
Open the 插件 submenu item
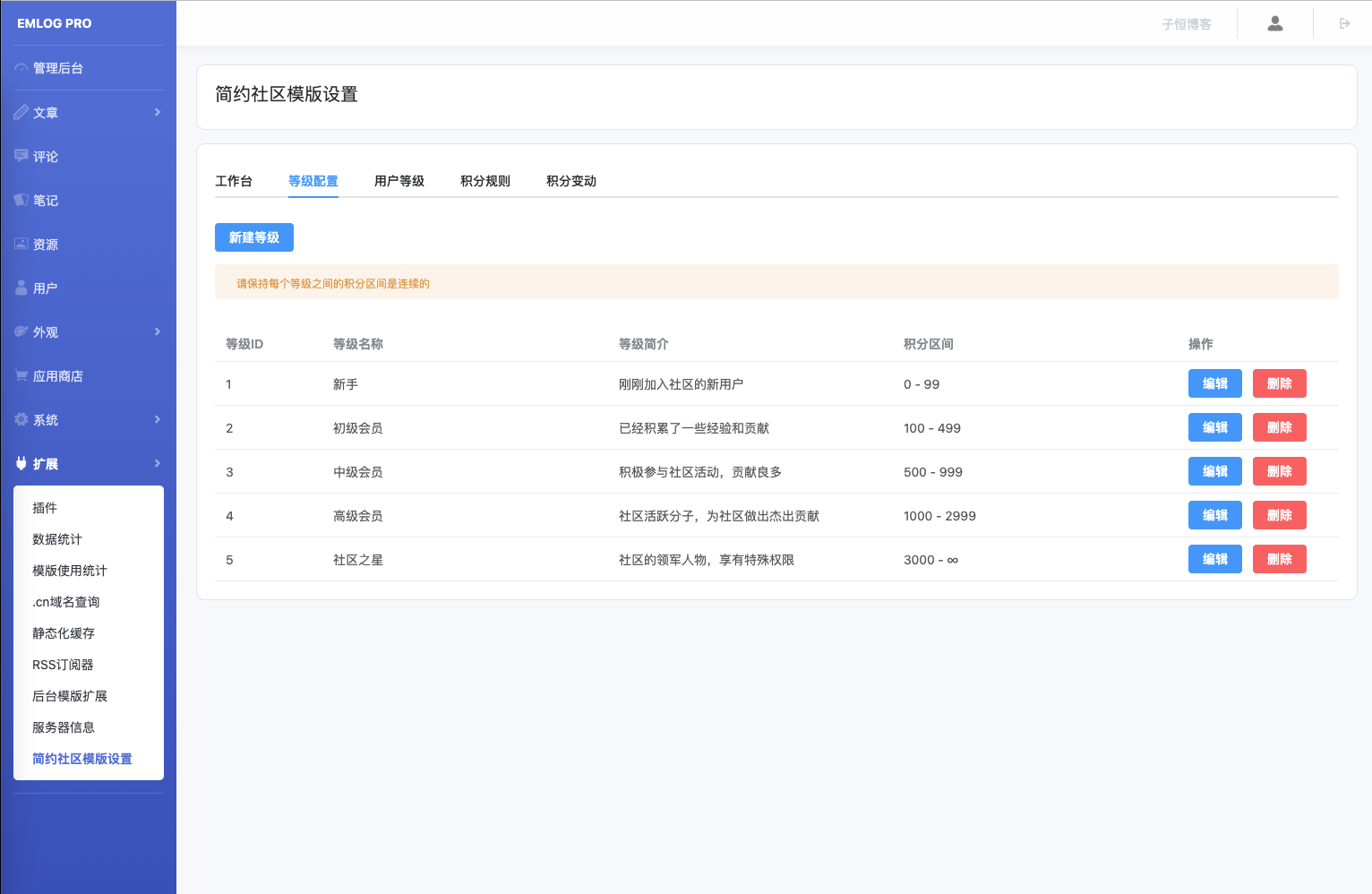point(45,508)
